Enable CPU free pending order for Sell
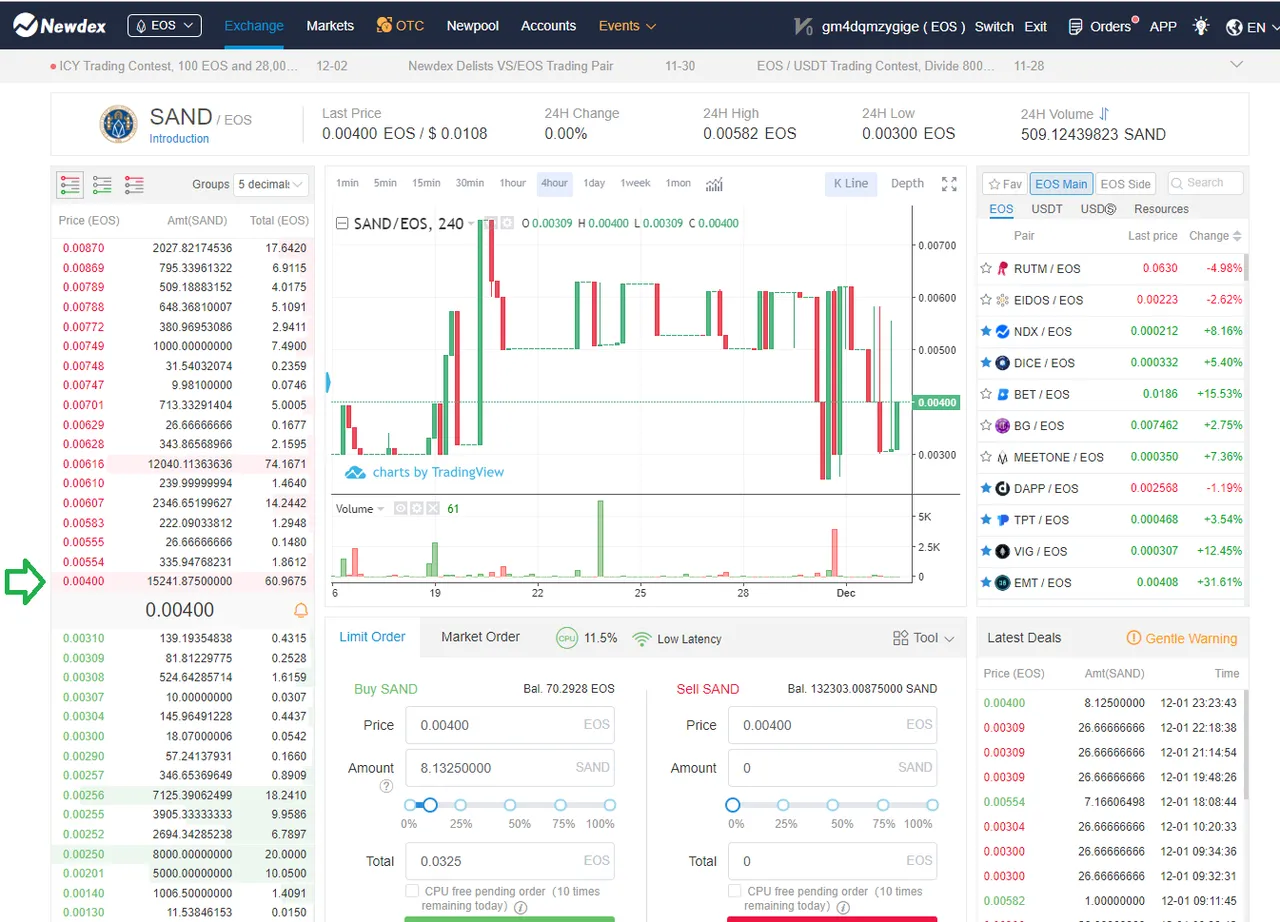The height and width of the screenshot is (922, 1280). point(735,891)
